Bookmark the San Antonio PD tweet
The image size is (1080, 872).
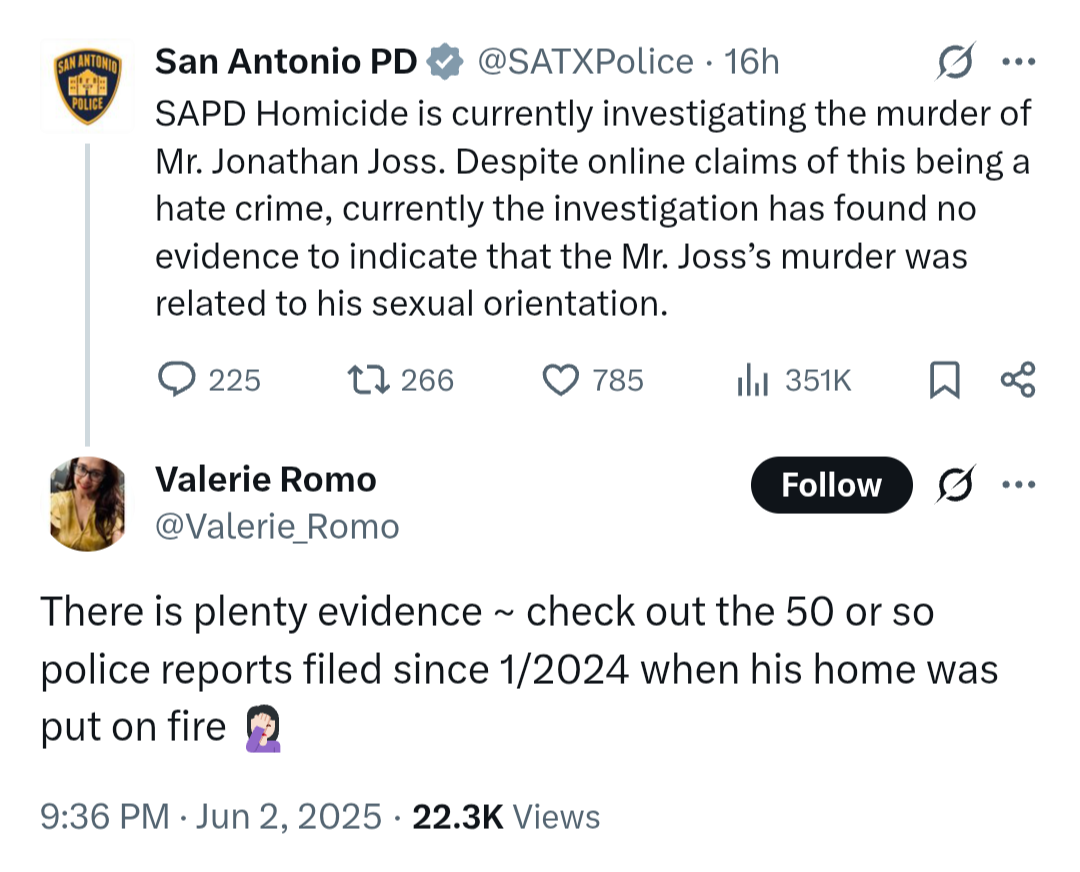[944, 380]
